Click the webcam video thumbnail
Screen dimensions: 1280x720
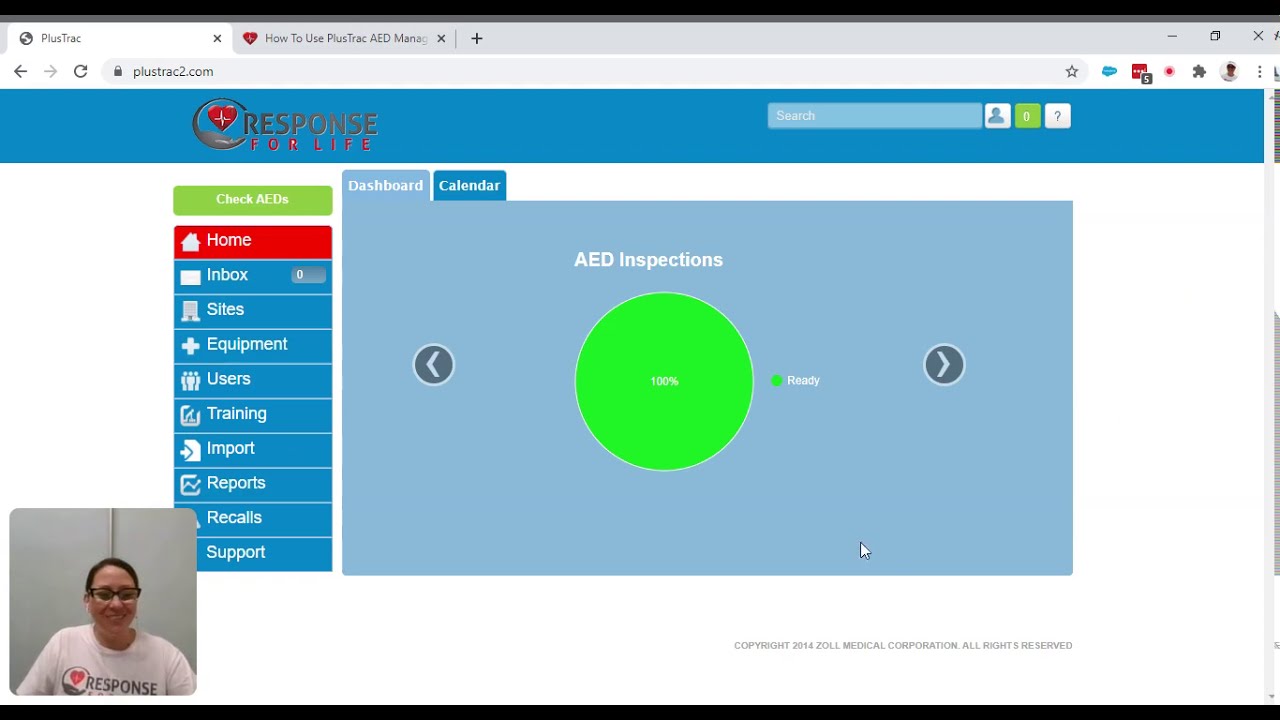[103, 602]
